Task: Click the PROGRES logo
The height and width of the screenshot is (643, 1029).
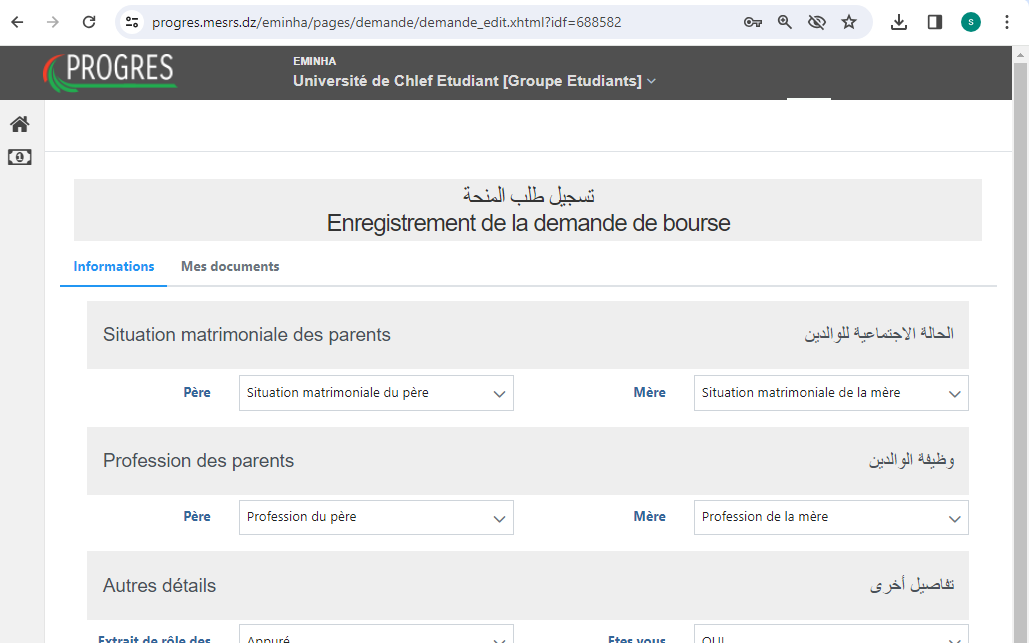Action: point(110,72)
